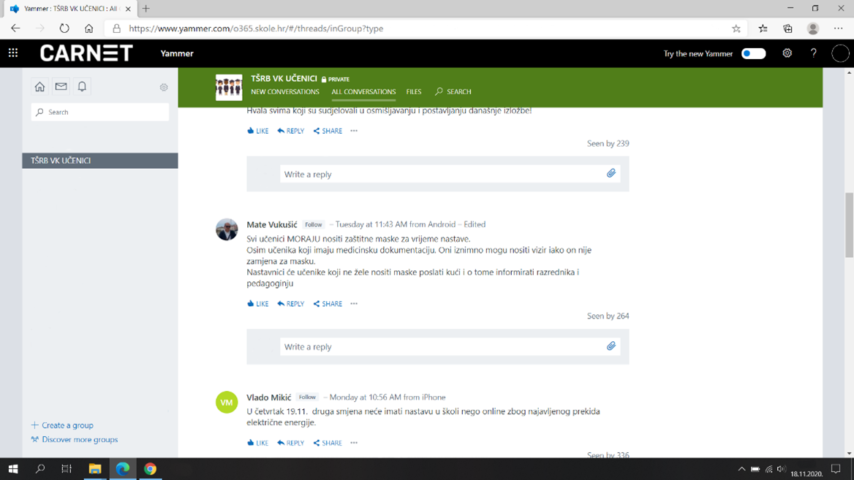
Task: Attach a file to Mate Vukušić reply
Action: point(611,346)
